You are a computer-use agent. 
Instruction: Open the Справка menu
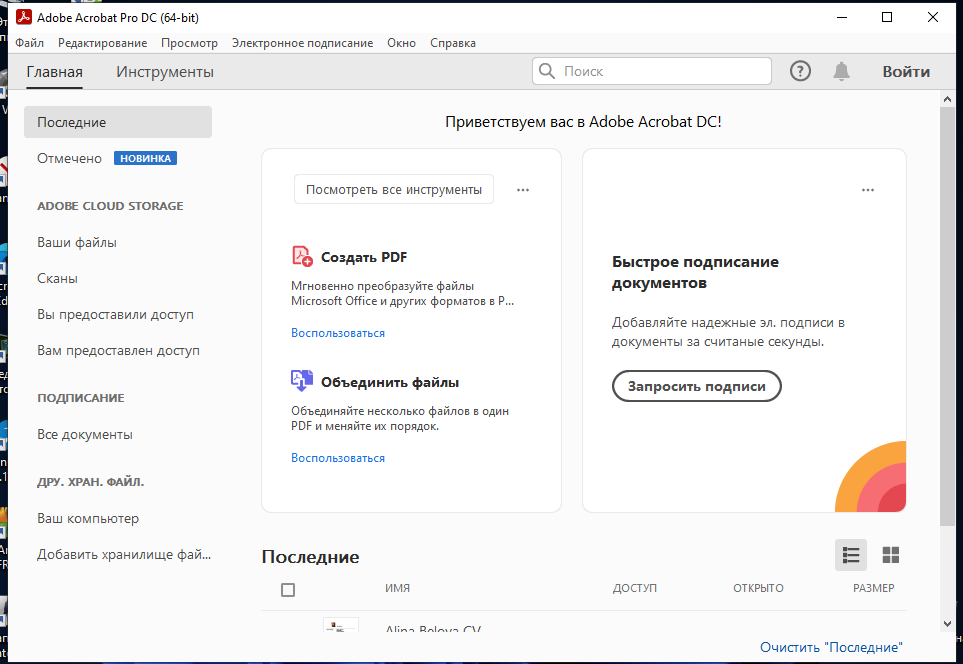453,43
